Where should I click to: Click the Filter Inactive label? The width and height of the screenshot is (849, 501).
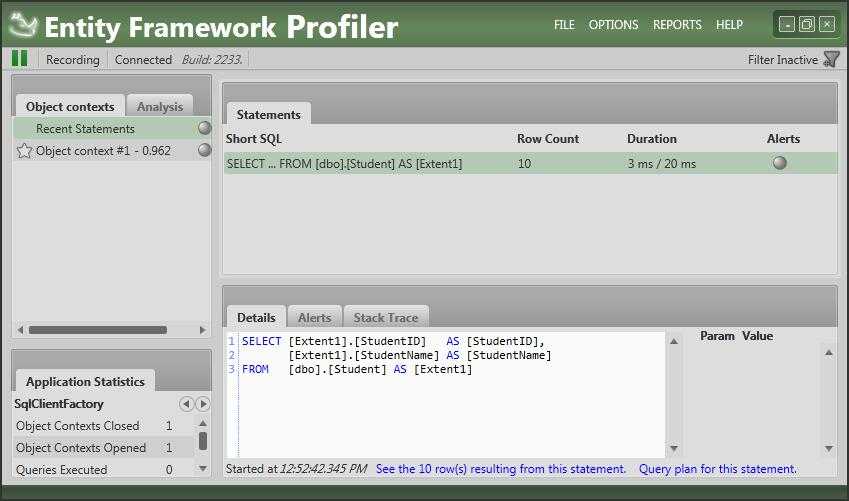pos(783,60)
